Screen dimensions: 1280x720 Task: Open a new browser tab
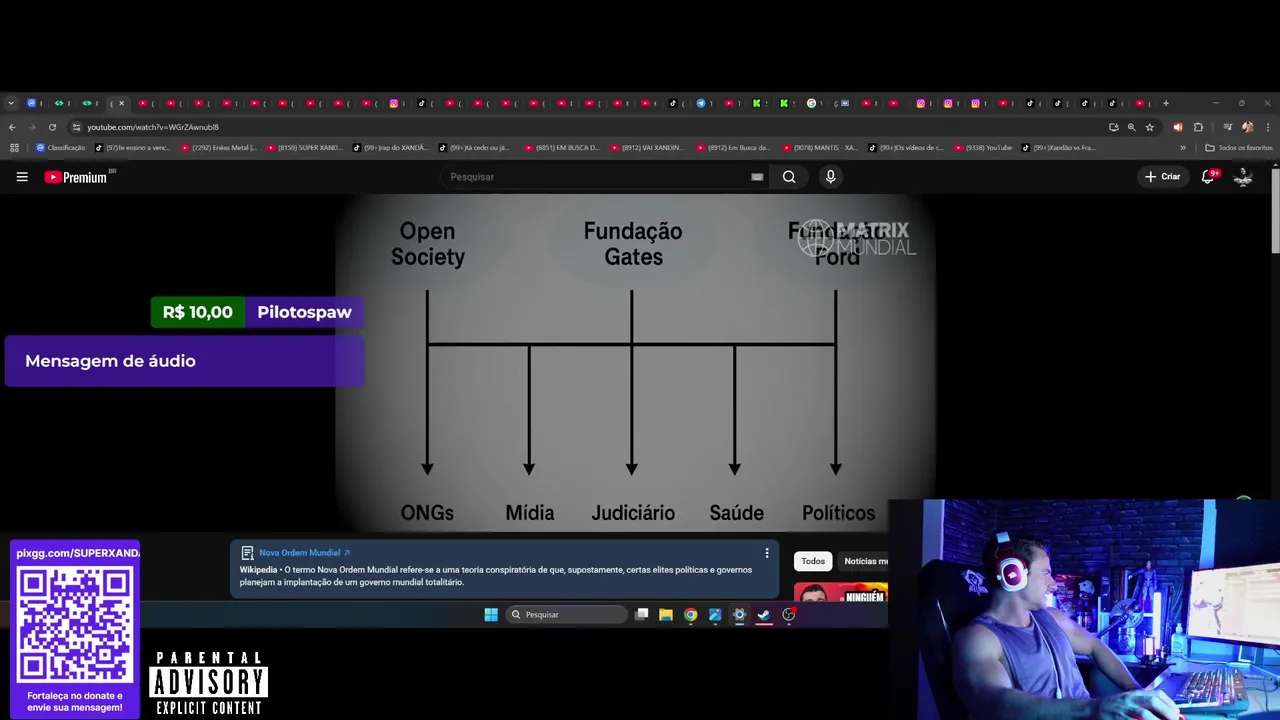coord(1165,103)
